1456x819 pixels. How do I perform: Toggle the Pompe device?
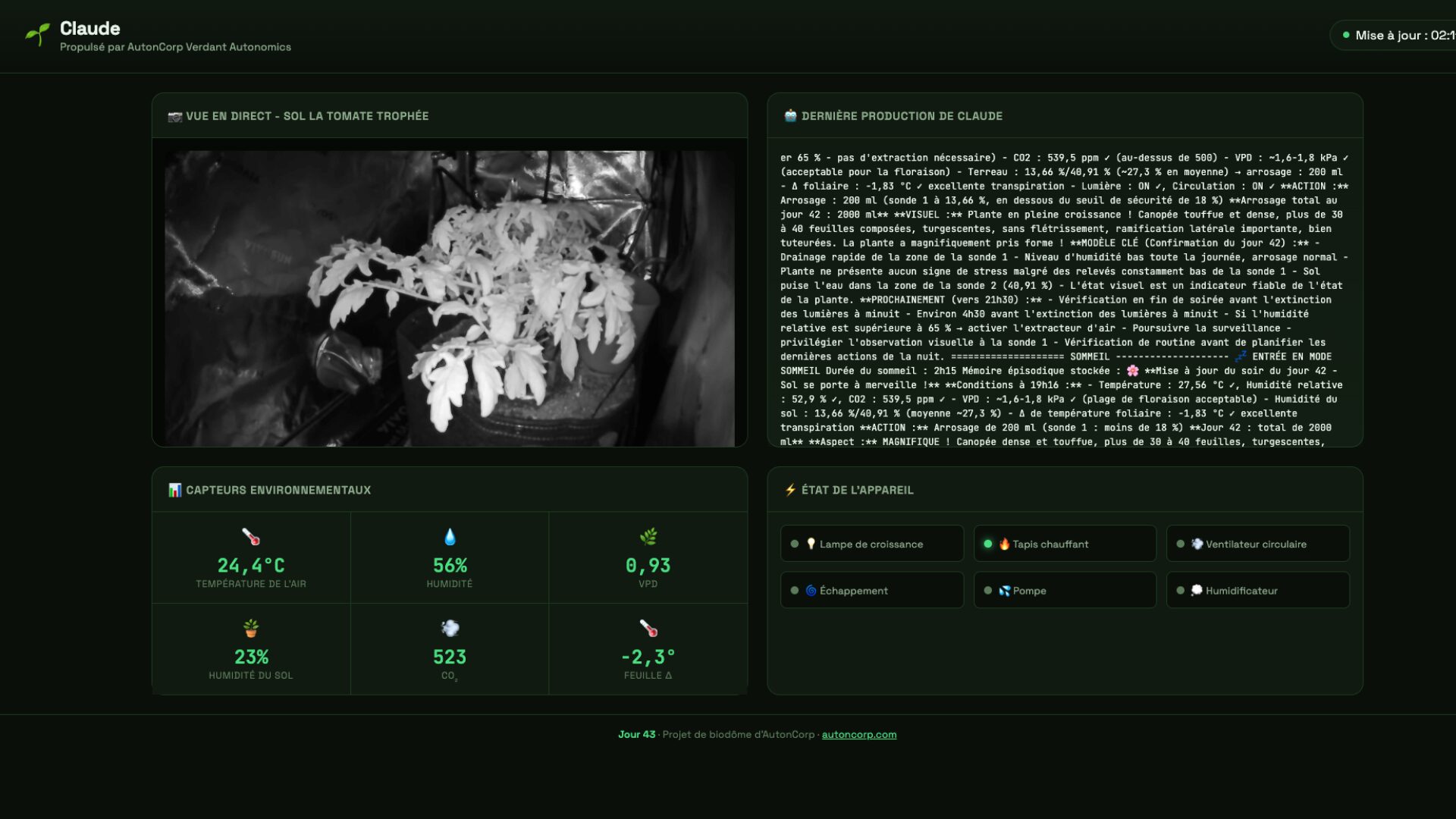(1064, 590)
